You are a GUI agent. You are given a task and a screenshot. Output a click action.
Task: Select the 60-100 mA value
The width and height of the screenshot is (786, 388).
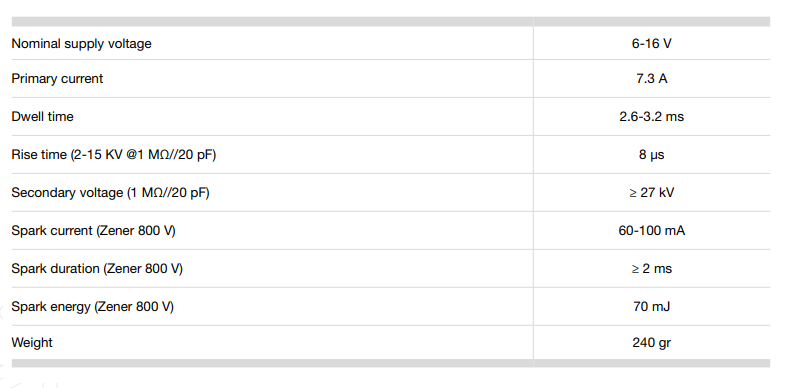(651, 231)
